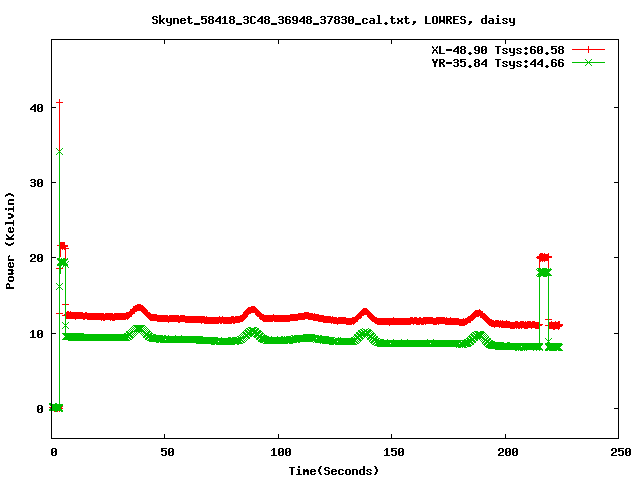Select the YR-35.84 Tsys:44.66 legend entry
The width and height of the screenshot is (640, 480).
coord(498,63)
